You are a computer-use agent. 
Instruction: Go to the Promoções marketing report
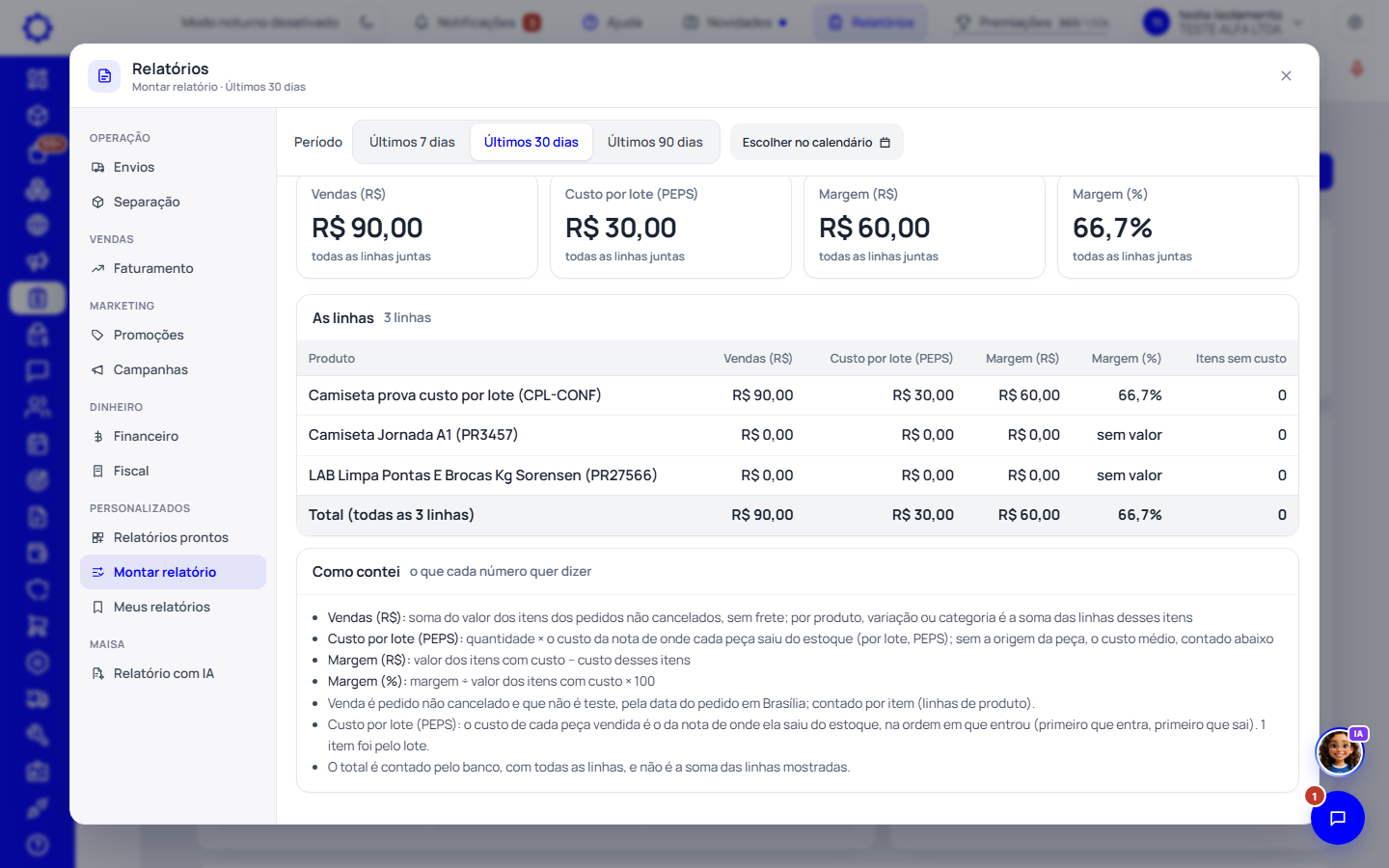tap(173, 335)
